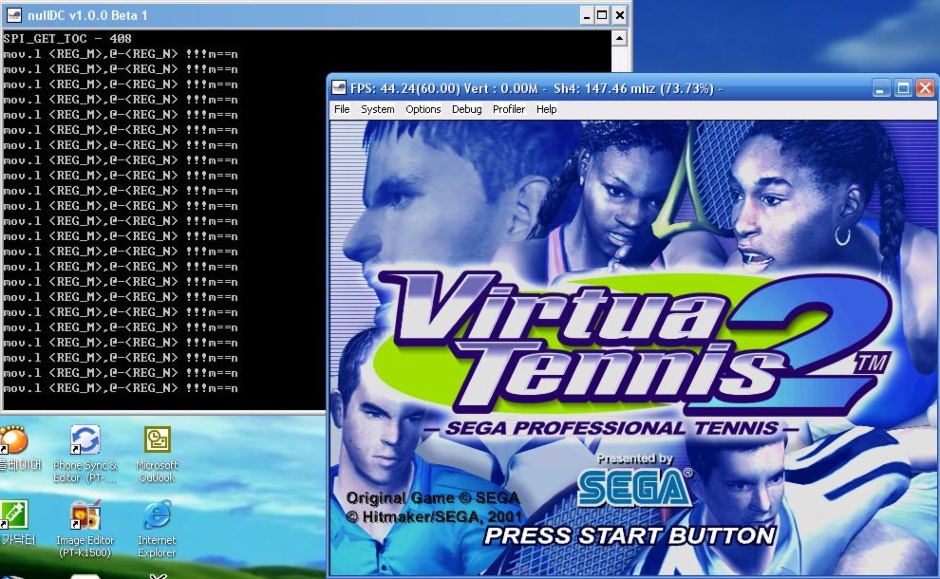Click the FPS and Sh4 title bar text

click(536, 89)
